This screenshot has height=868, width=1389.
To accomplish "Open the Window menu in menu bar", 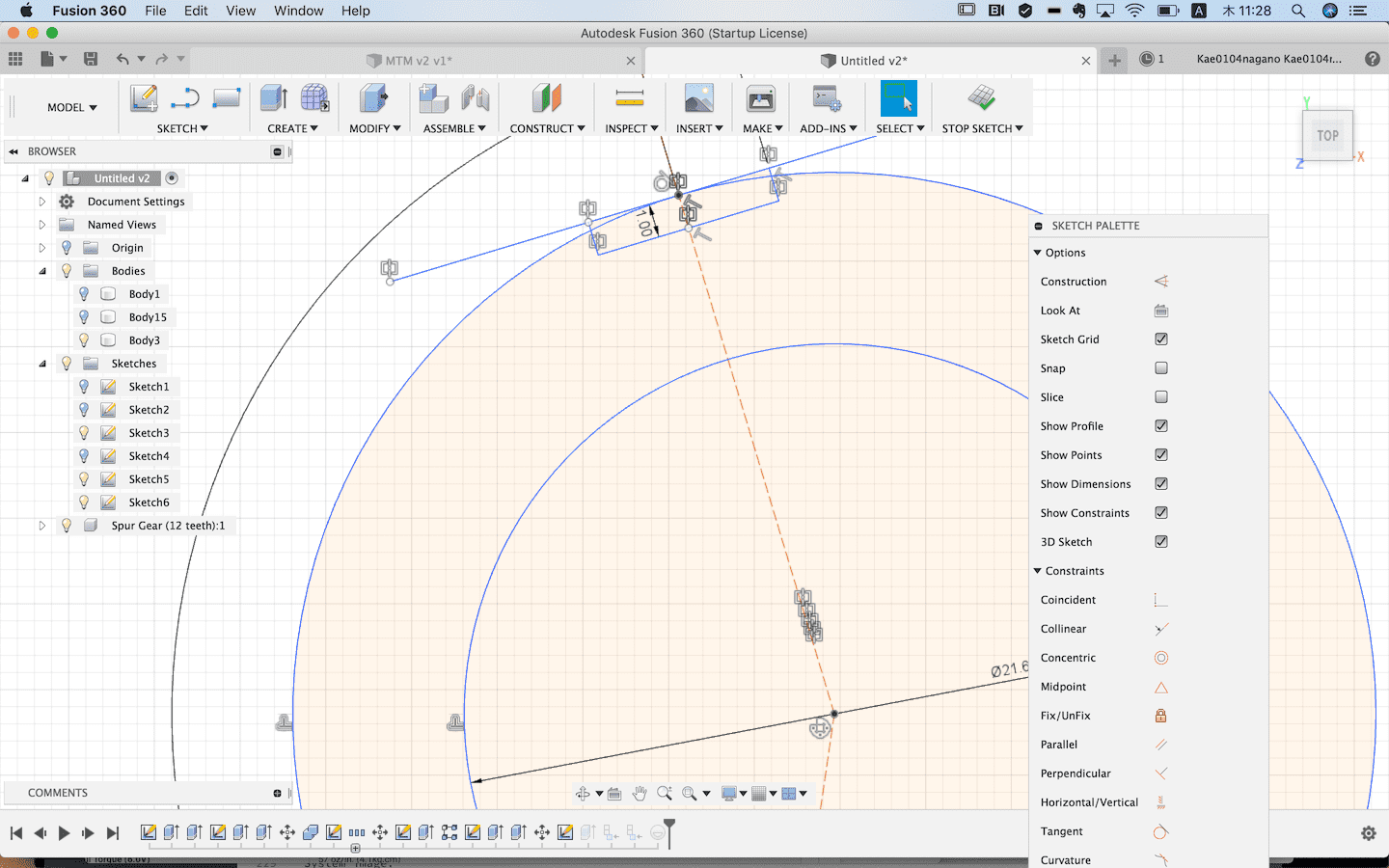I will pos(298,11).
